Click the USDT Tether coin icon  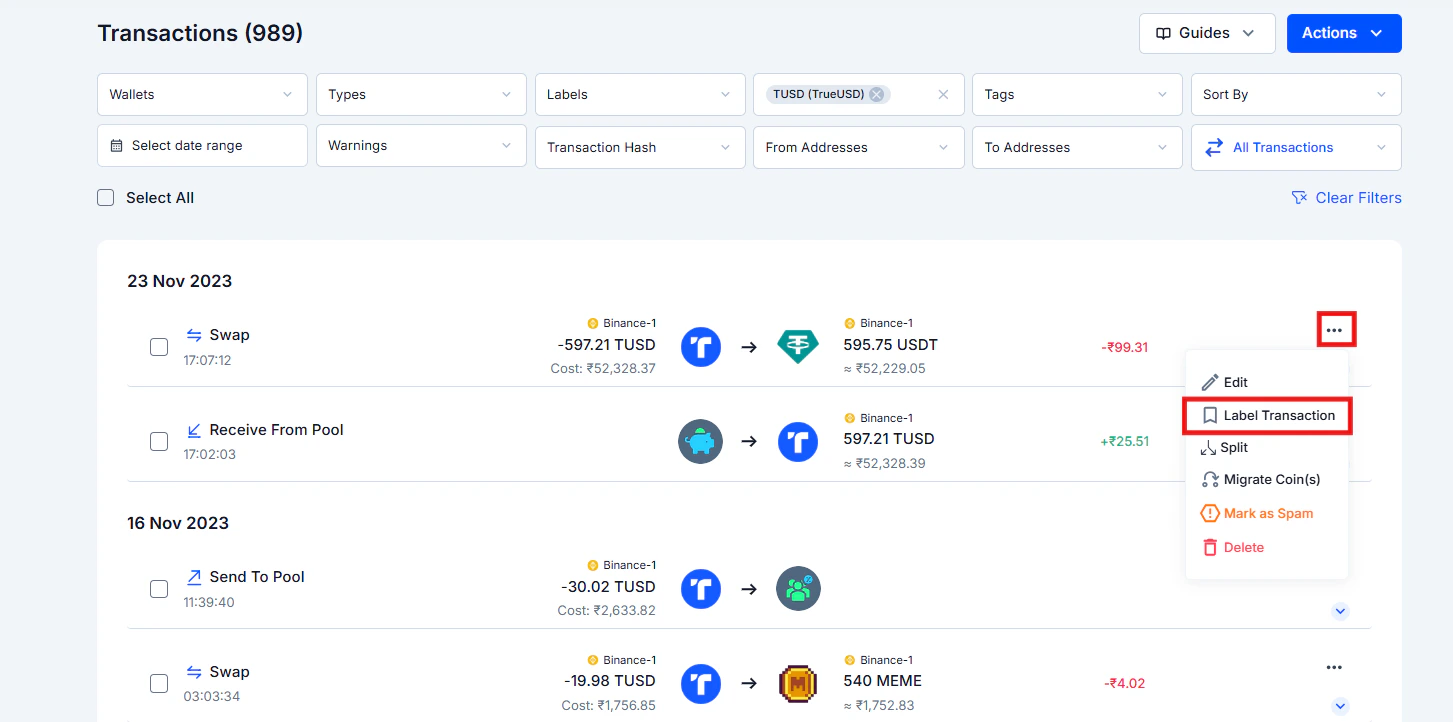(797, 347)
